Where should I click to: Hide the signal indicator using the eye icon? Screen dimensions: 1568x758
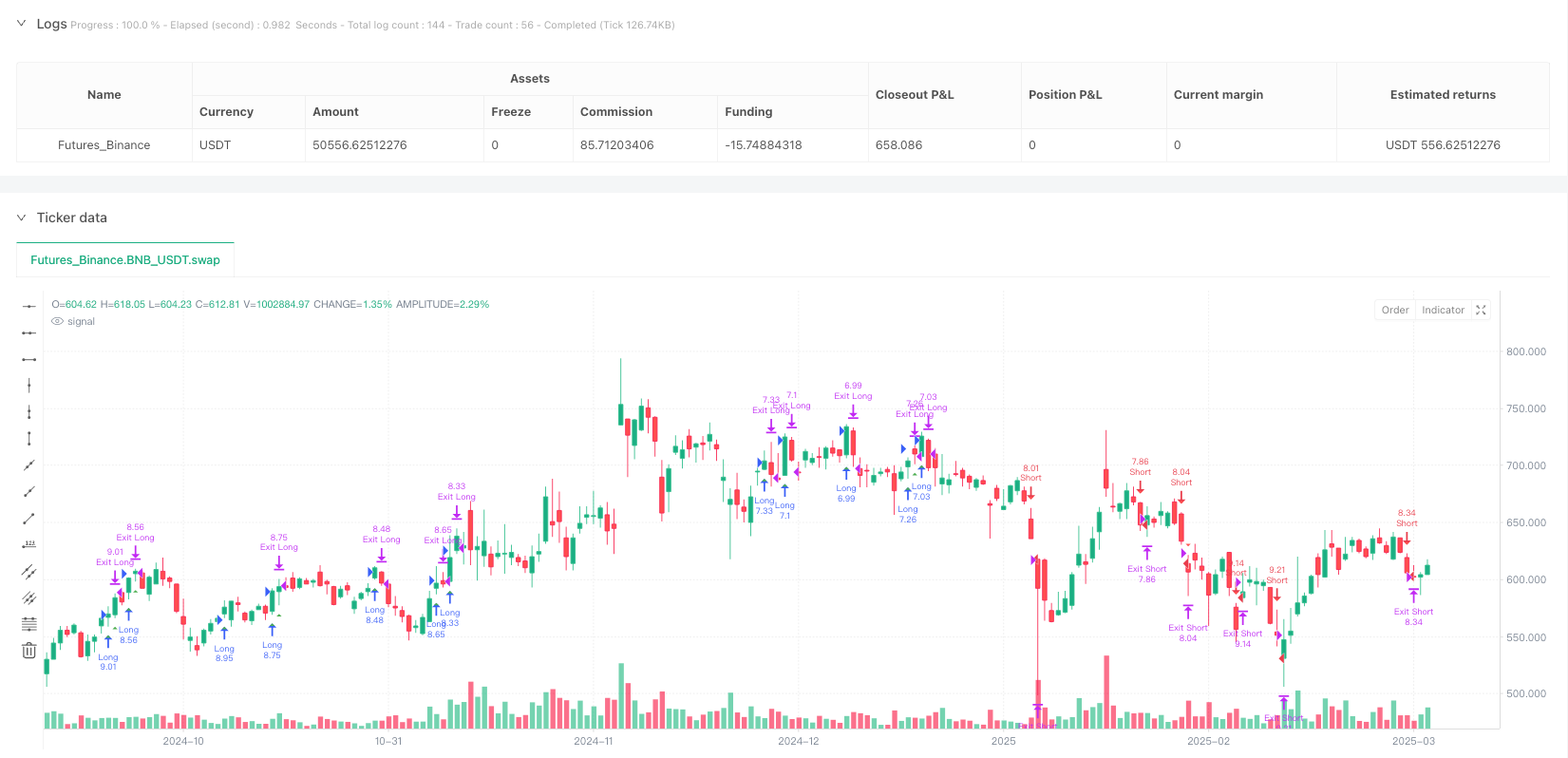(x=57, y=322)
